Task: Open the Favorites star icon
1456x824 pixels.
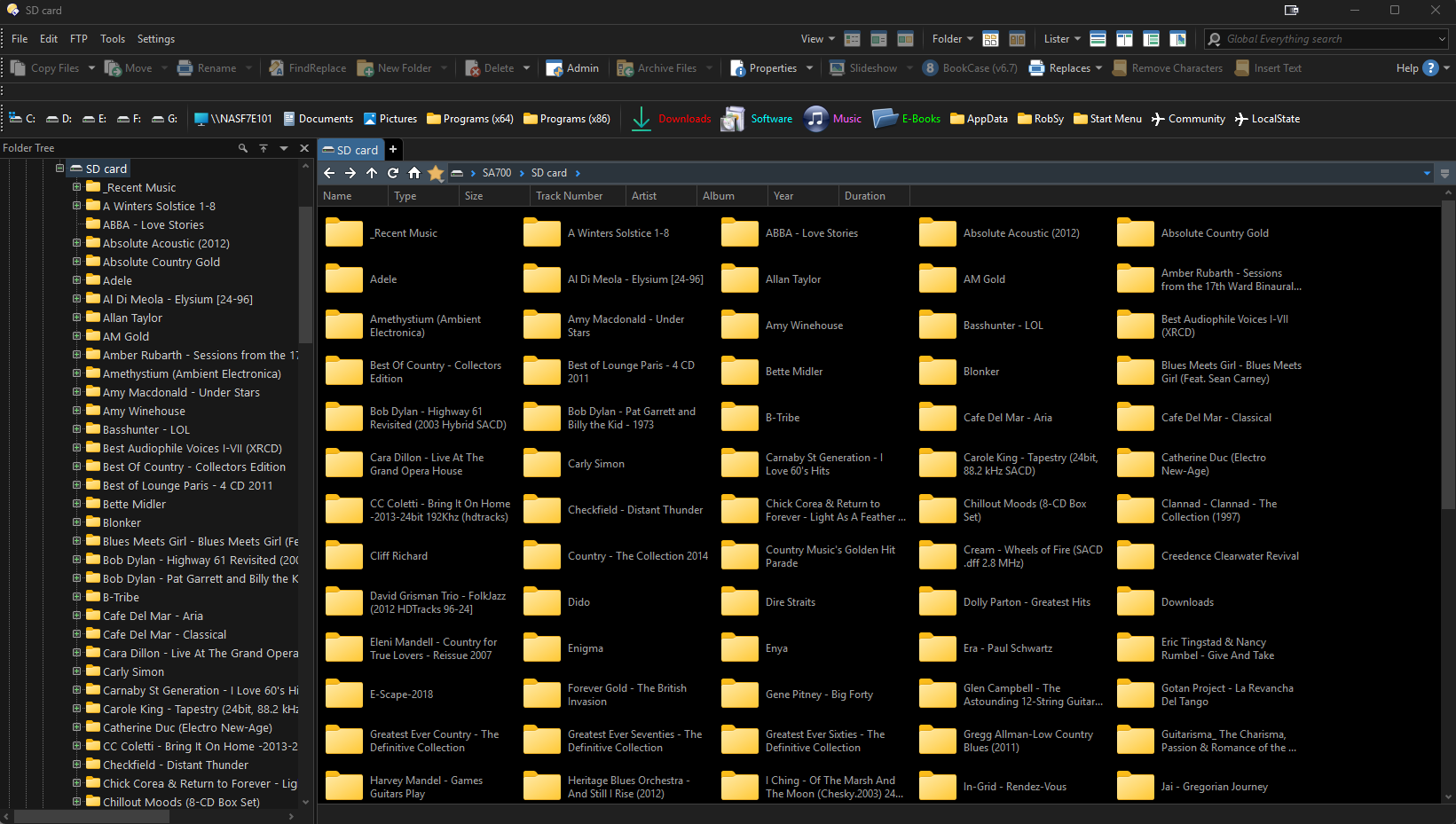Action: [436, 173]
